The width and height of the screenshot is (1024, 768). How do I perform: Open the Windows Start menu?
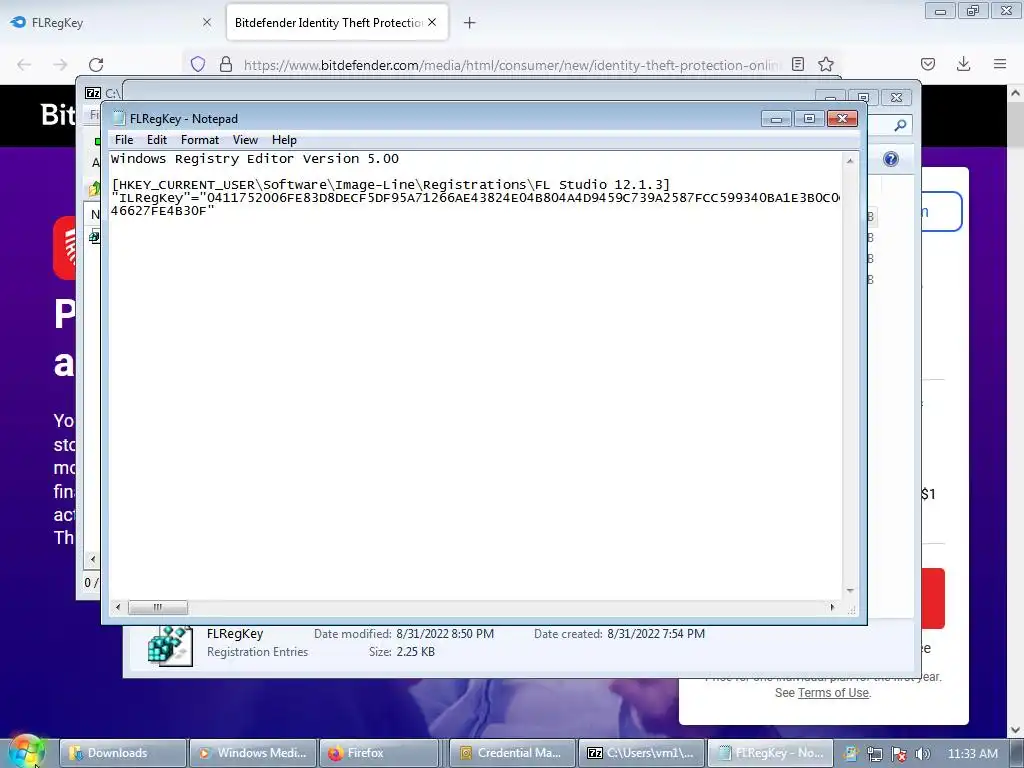point(25,752)
